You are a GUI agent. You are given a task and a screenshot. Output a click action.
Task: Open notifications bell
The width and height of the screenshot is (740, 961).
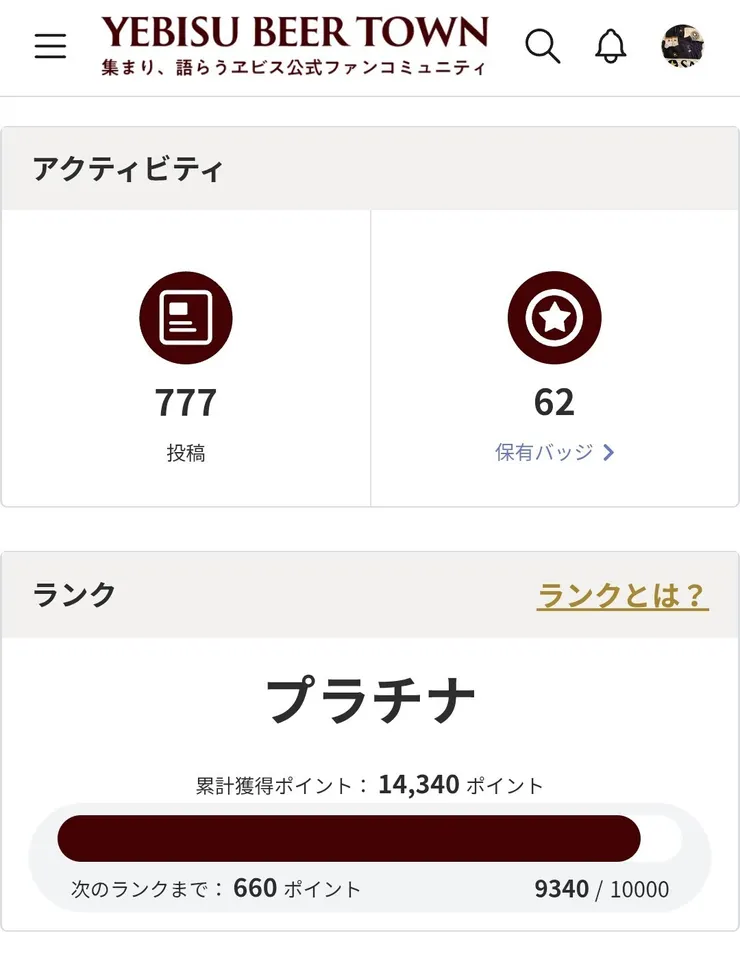611,46
